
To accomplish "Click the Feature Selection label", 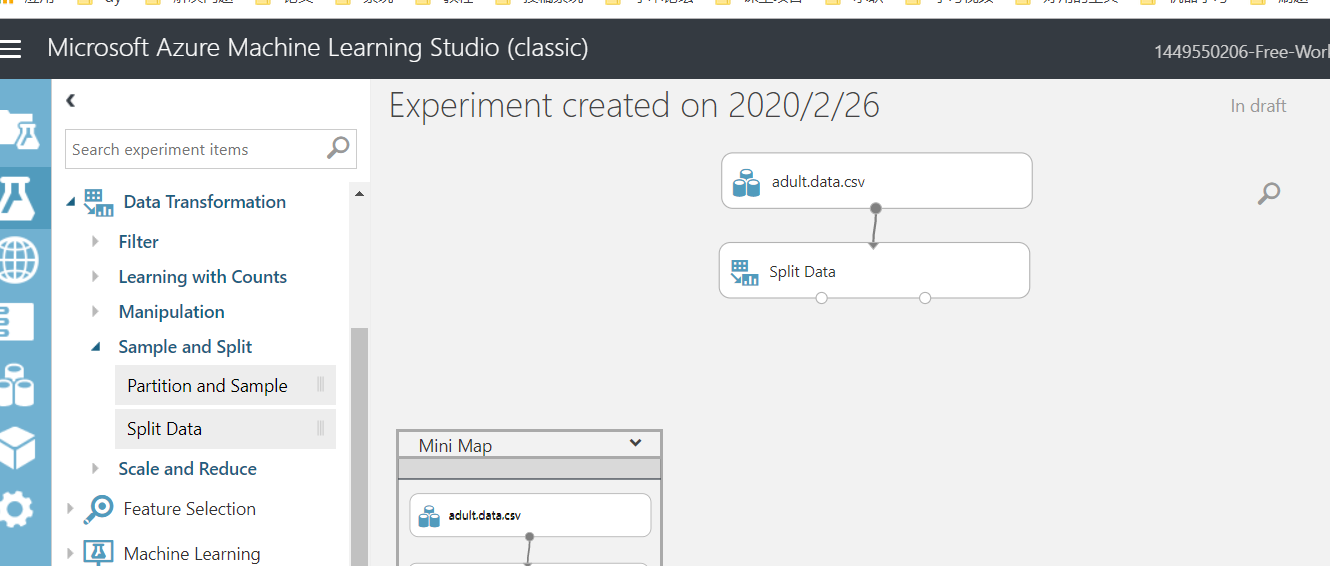I will click(x=189, y=509).
